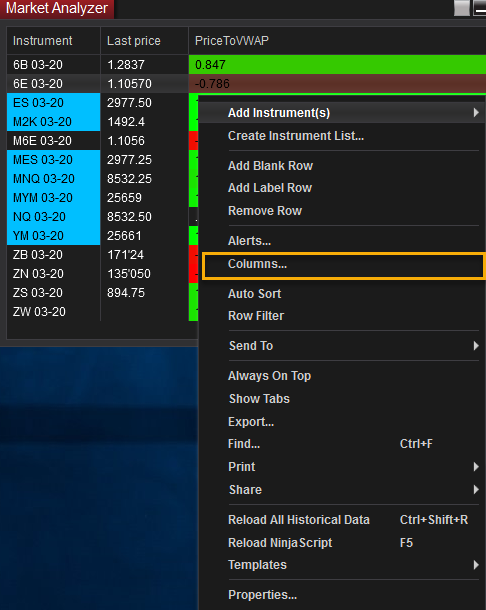Open Properties... at menu bottom

263,595
